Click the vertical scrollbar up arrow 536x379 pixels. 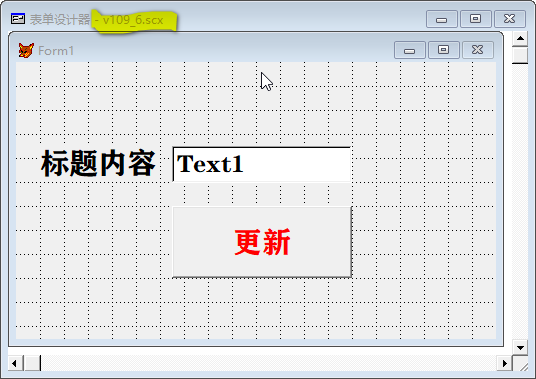click(520, 38)
